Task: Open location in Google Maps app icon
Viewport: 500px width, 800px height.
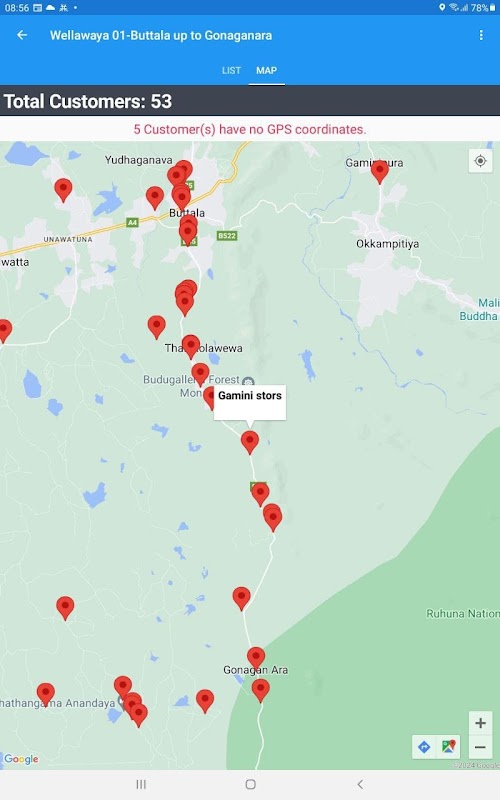Action: pyautogui.click(x=448, y=747)
